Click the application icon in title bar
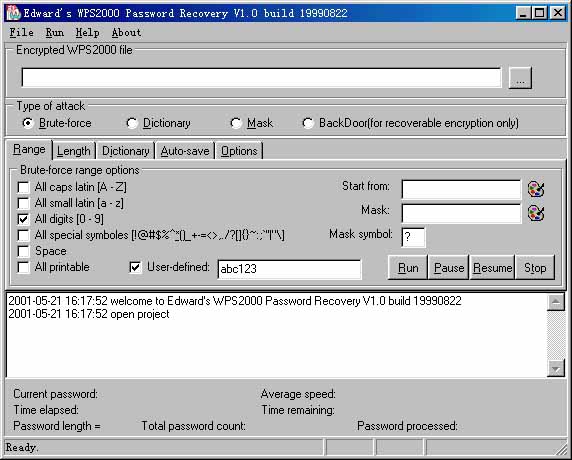 point(13,13)
